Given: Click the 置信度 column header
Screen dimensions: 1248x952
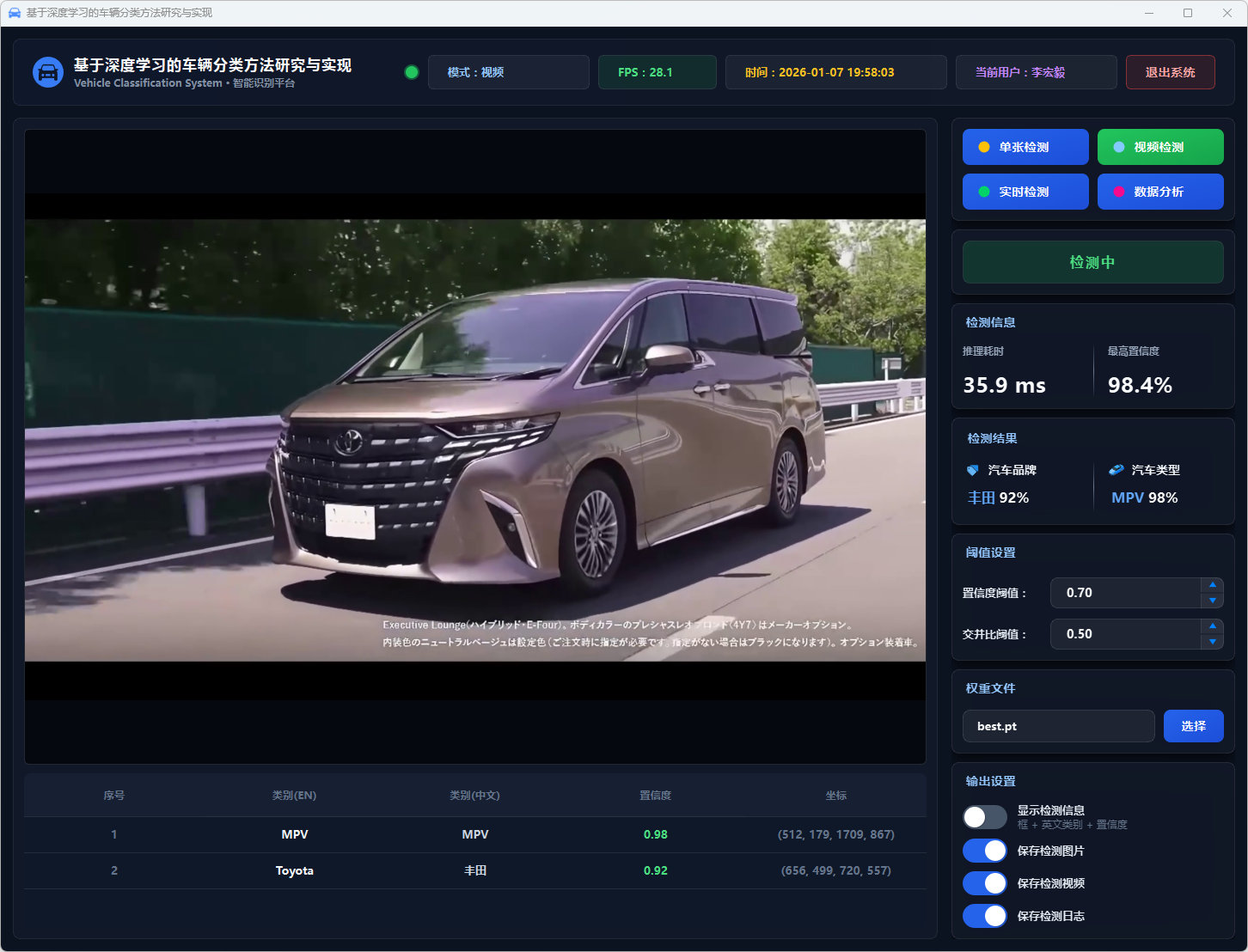Looking at the screenshot, I should (656, 796).
